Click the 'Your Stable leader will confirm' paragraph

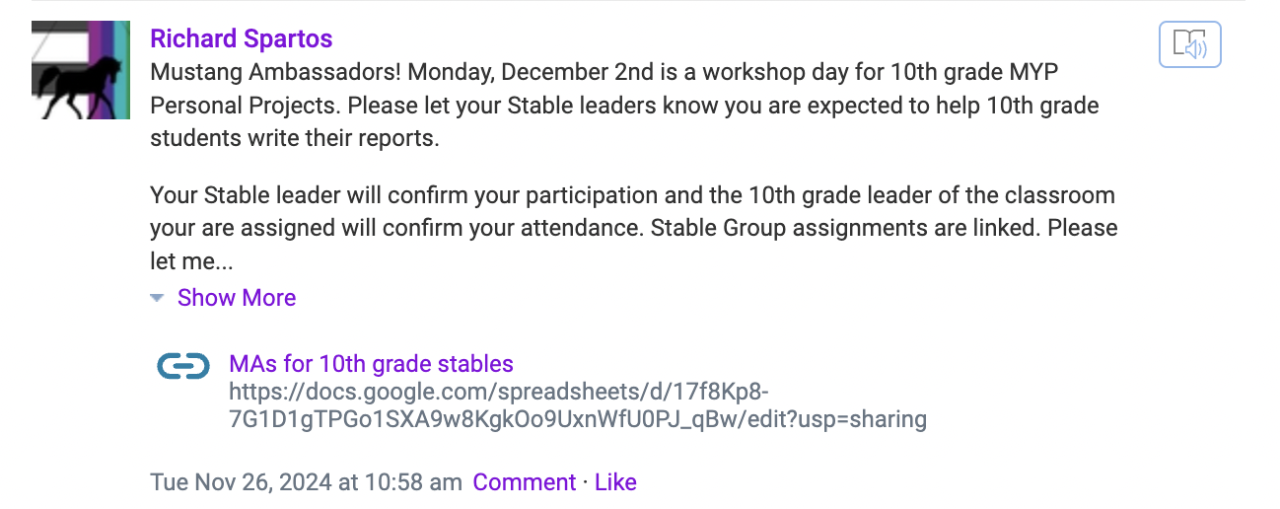click(x=632, y=195)
